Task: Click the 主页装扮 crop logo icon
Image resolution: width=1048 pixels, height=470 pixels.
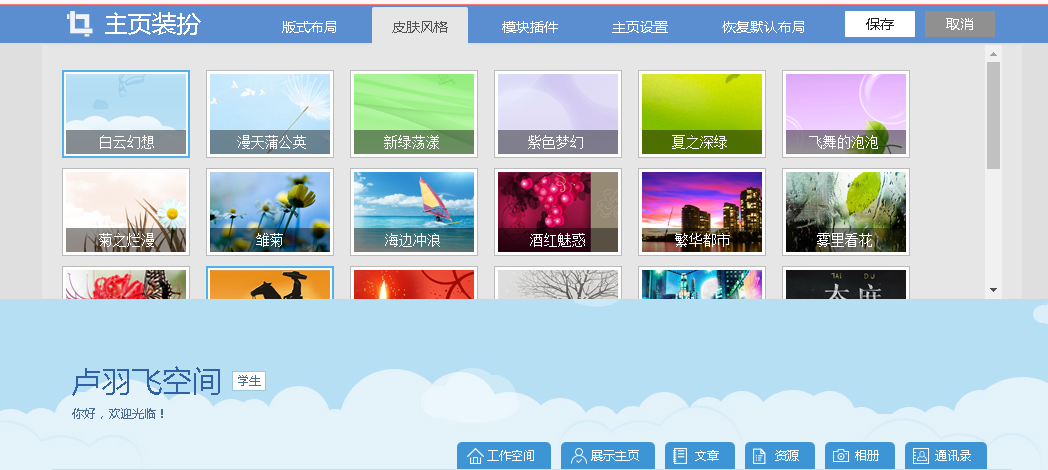Action: point(80,24)
